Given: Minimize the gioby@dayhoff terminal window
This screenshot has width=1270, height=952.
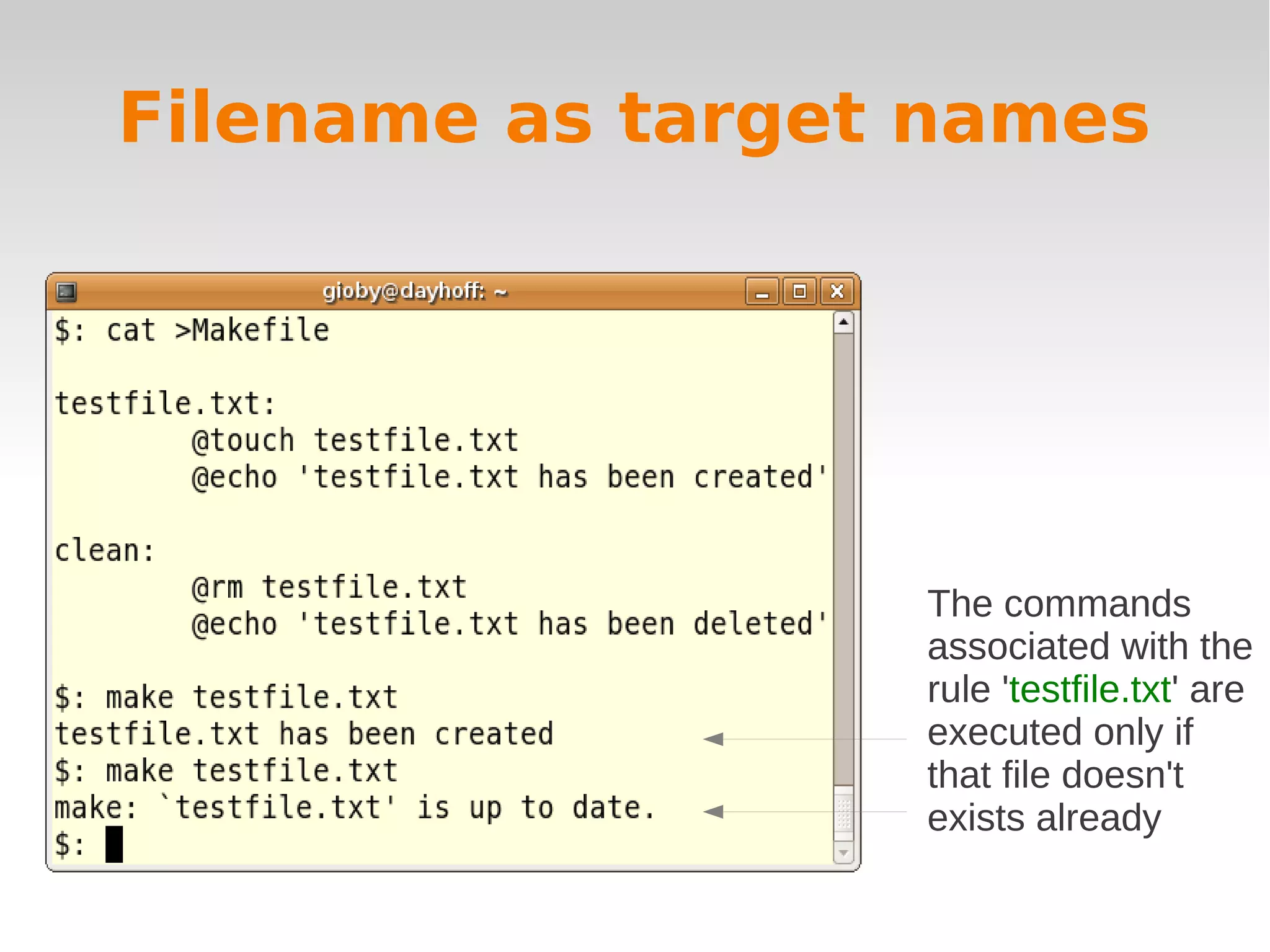Looking at the screenshot, I should (762, 291).
